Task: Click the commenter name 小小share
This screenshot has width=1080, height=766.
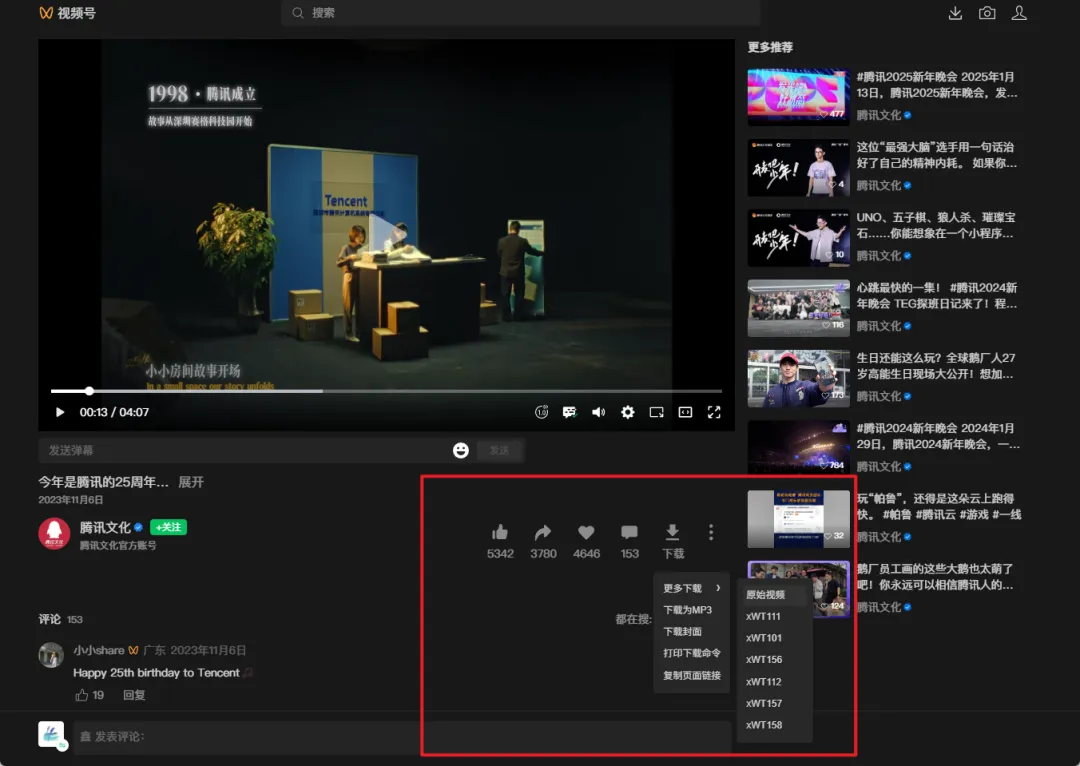Action: [x=98, y=650]
